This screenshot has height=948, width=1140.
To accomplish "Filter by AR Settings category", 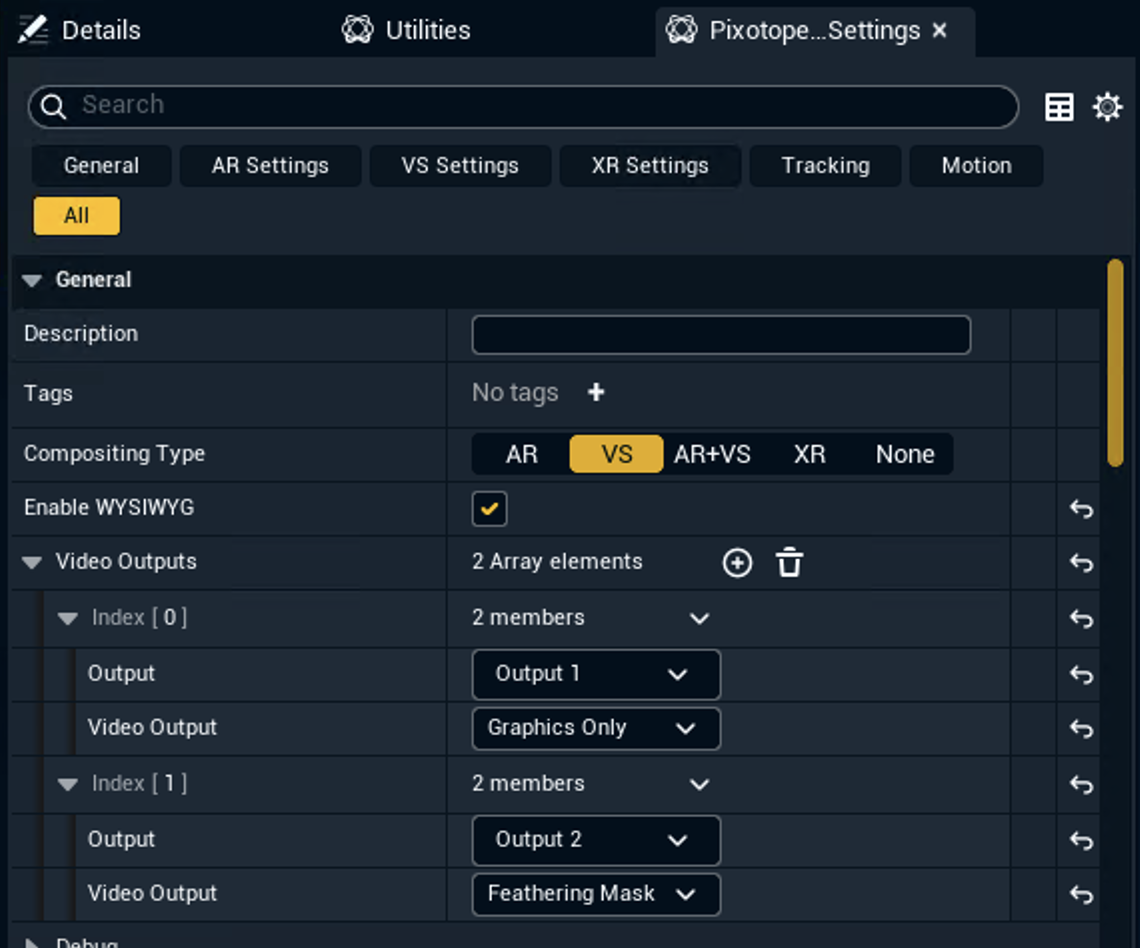I will [x=270, y=166].
